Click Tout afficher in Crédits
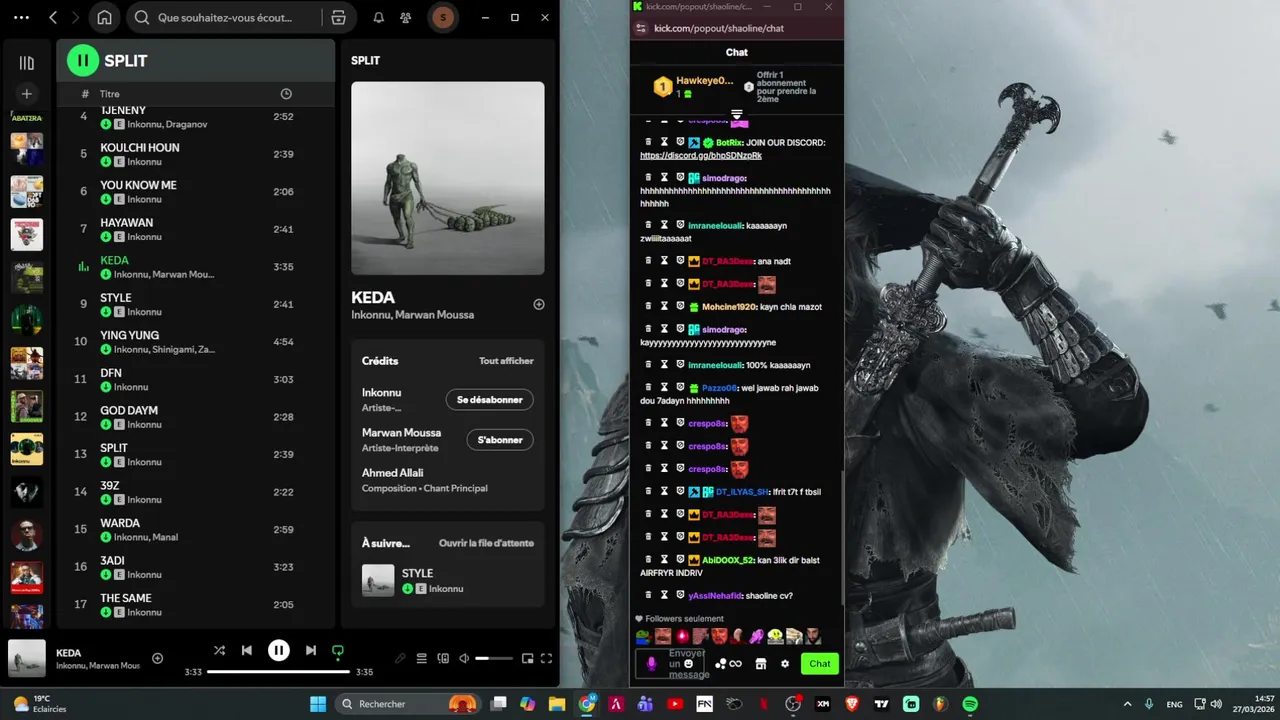Image resolution: width=1280 pixels, height=720 pixels. point(506,361)
